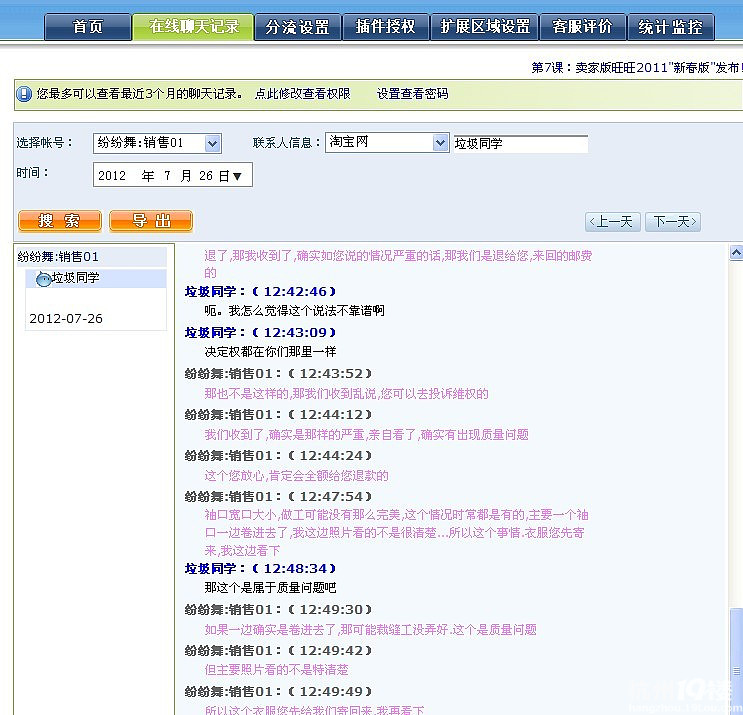Click the 销售01 message header at 12:44:12
Screen dimensions: 743x715
point(278,415)
